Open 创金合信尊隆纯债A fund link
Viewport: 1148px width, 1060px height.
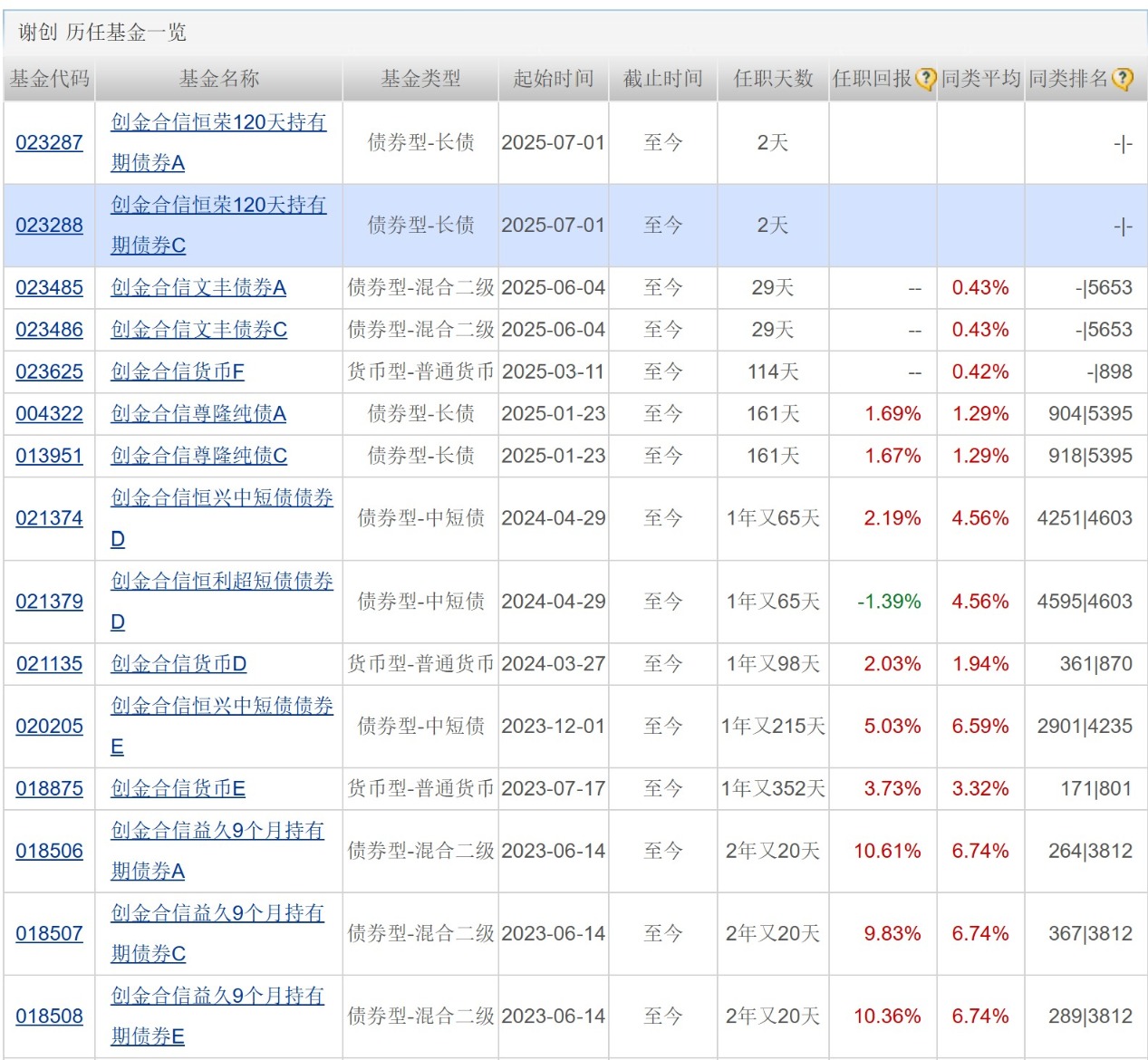[198, 414]
